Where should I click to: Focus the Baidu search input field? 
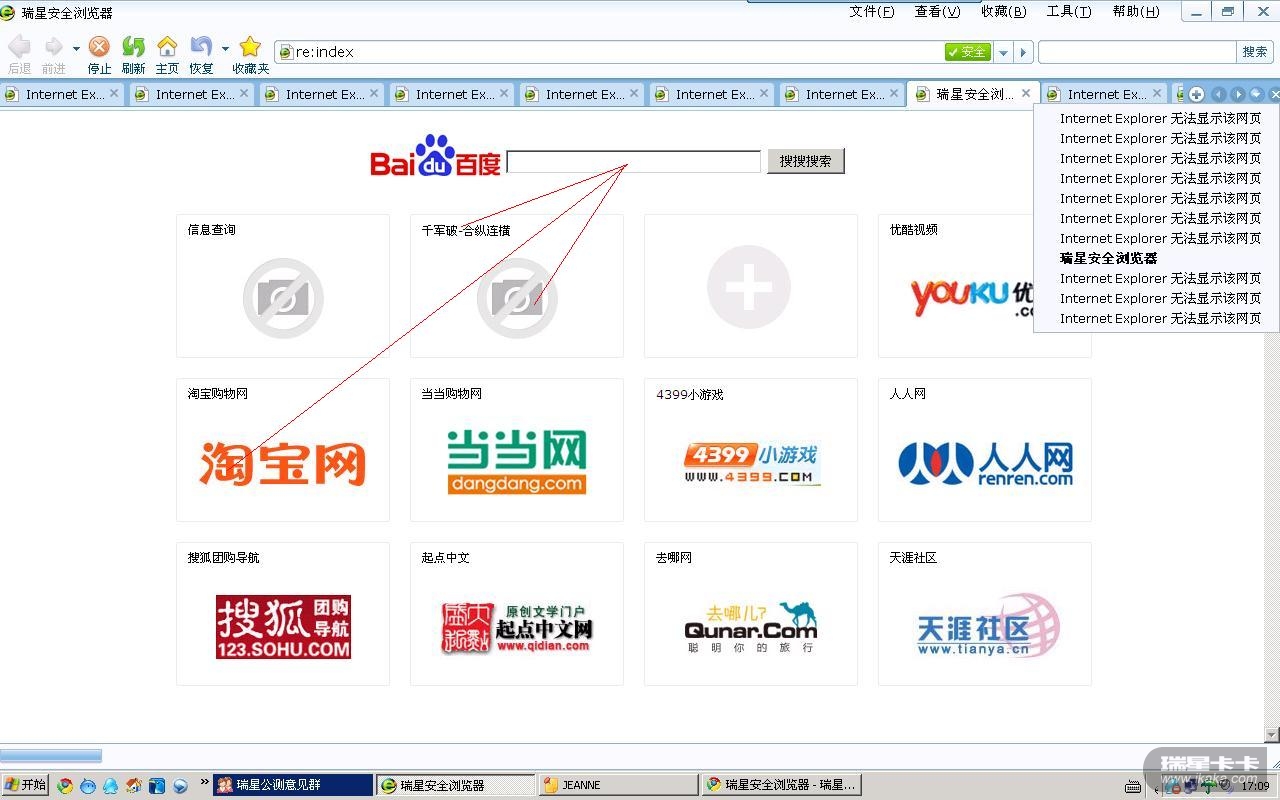(x=634, y=161)
